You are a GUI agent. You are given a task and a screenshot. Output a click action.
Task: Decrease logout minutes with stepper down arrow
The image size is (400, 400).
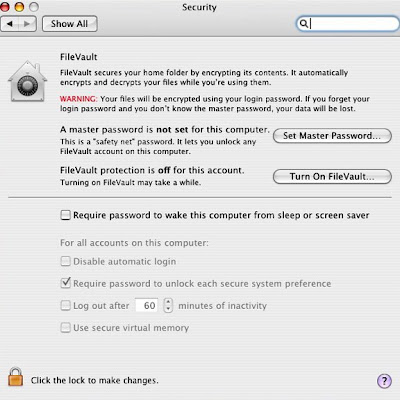pyautogui.click(x=168, y=309)
